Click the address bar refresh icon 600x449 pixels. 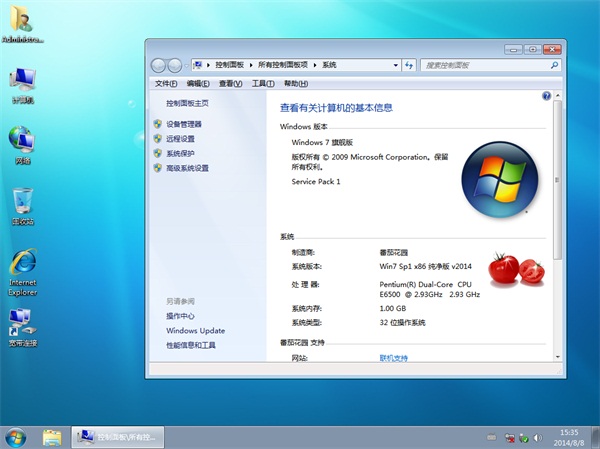click(x=409, y=65)
